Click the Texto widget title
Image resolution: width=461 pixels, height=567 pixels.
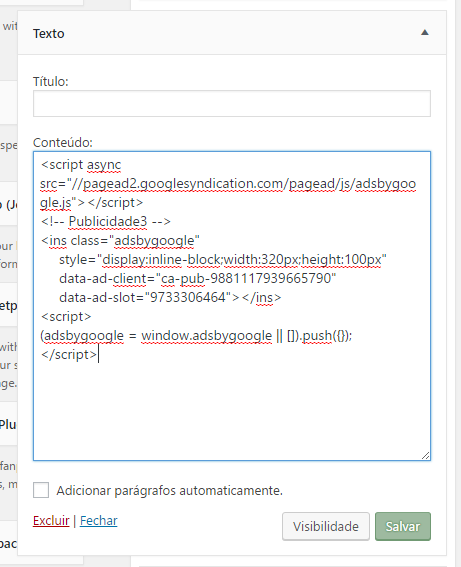(49, 34)
